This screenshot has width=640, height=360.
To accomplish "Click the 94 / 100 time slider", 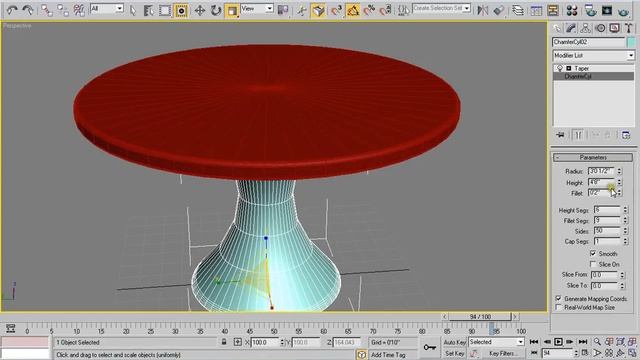I will [x=480, y=317].
